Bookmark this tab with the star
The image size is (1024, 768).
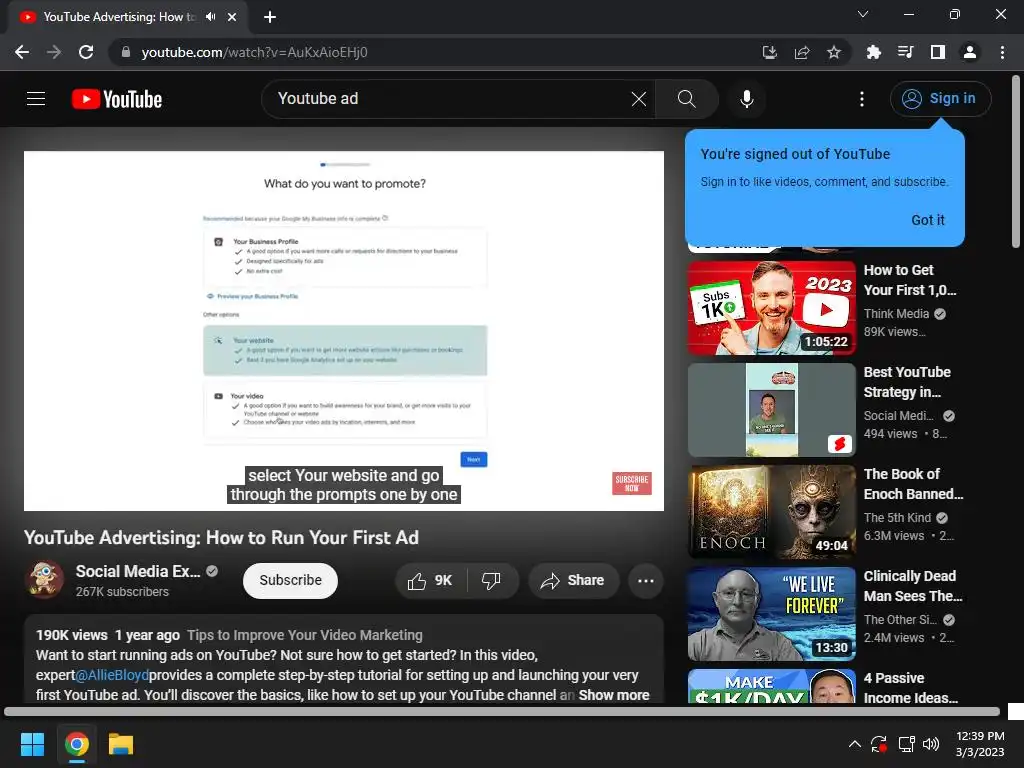click(834, 52)
